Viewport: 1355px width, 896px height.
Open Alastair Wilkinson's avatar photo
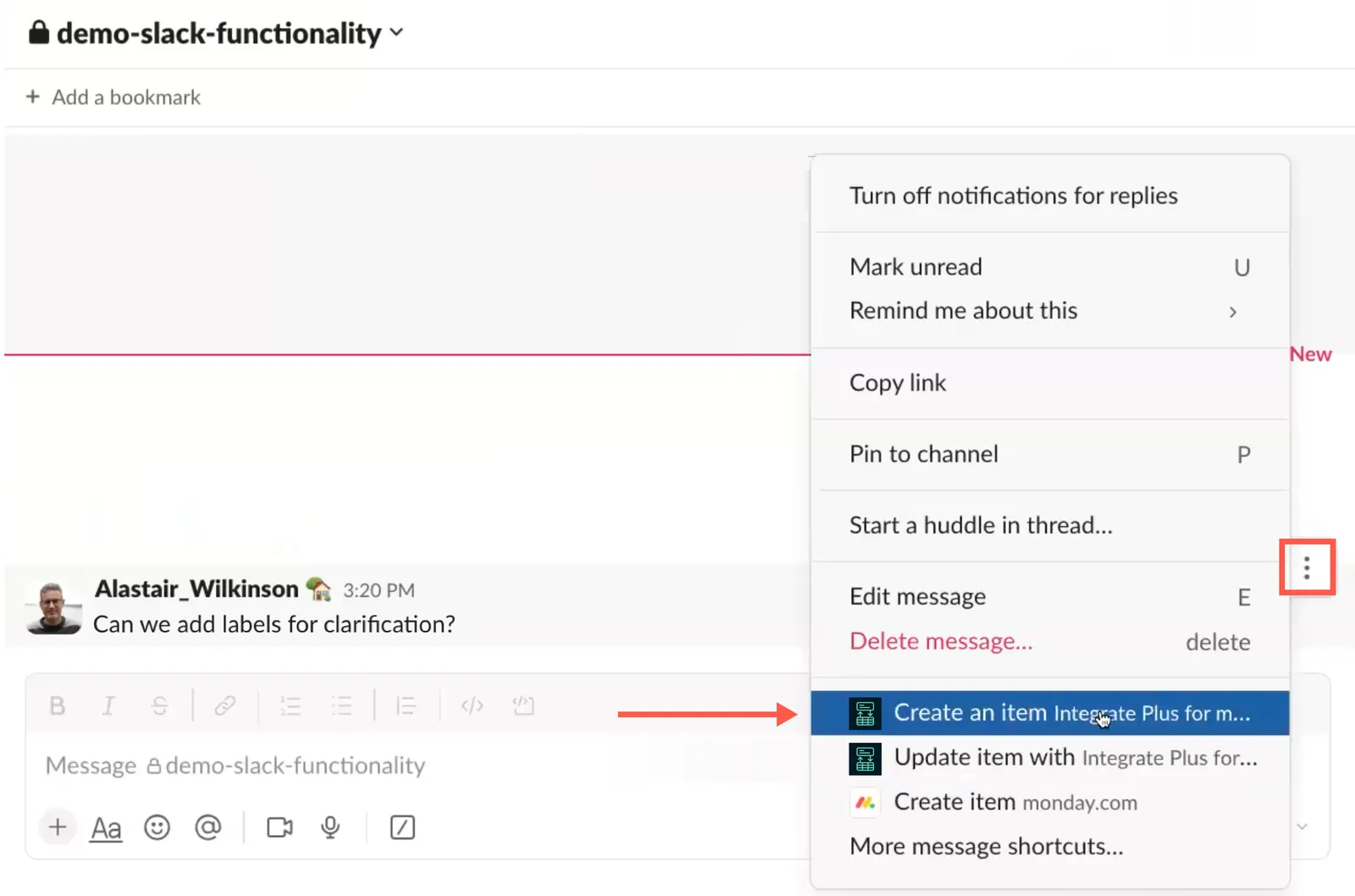point(53,607)
